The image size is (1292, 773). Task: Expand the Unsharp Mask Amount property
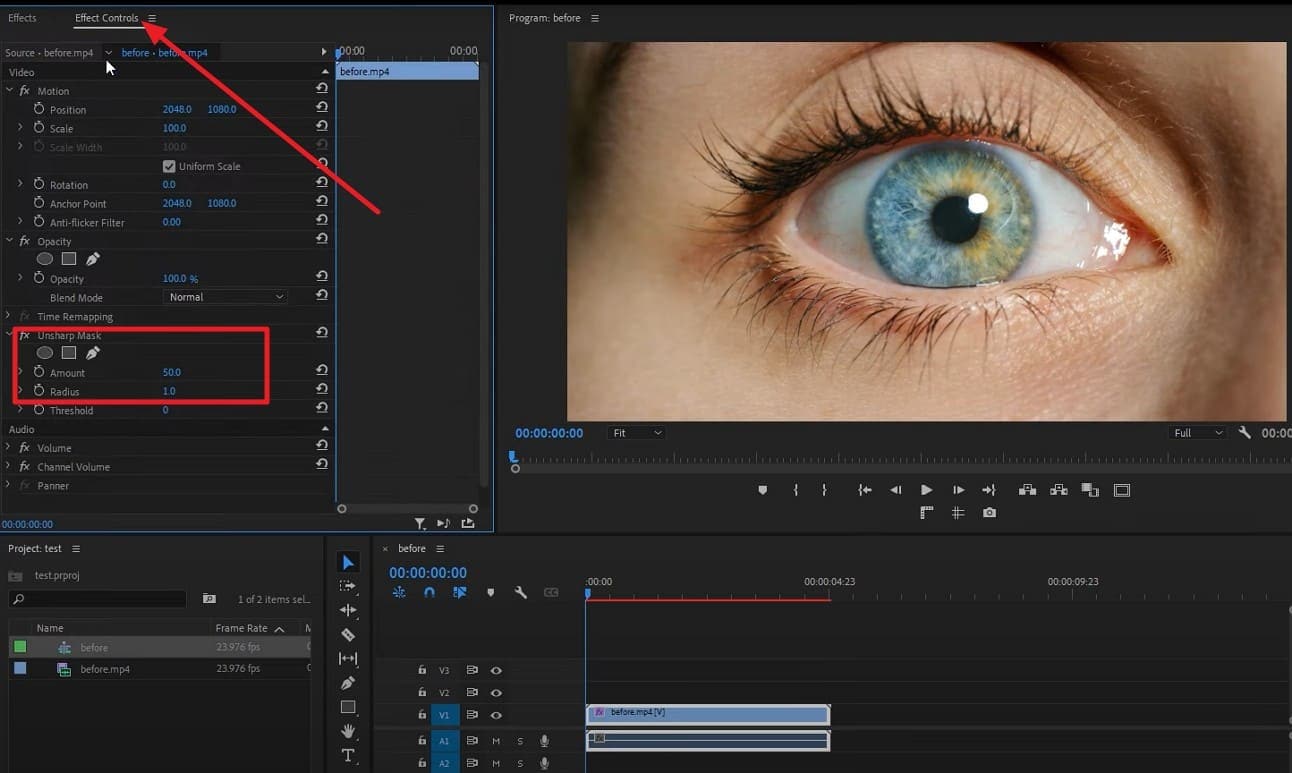click(20, 371)
